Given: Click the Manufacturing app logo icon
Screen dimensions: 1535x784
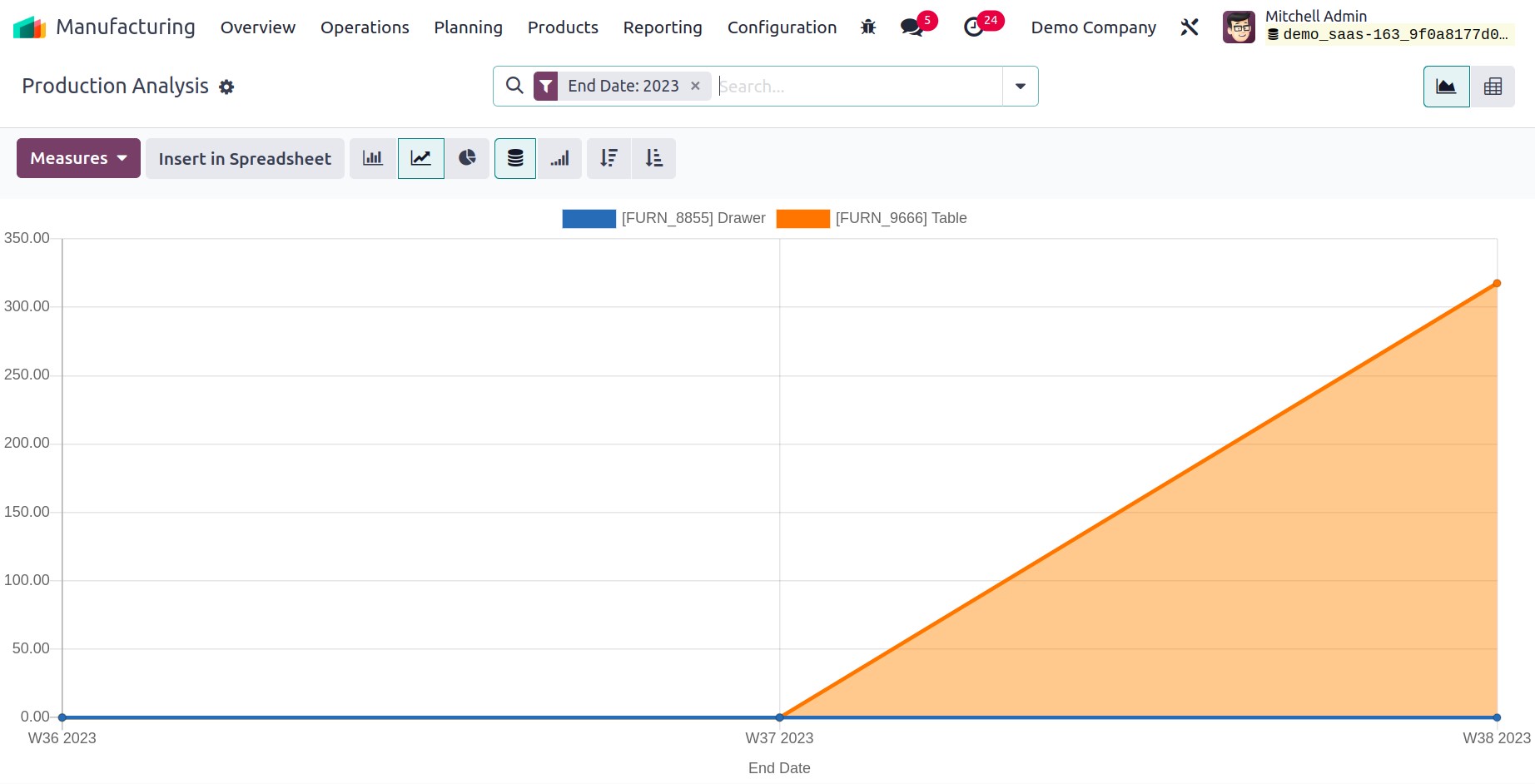Looking at the screenshot, I should 29,27.
